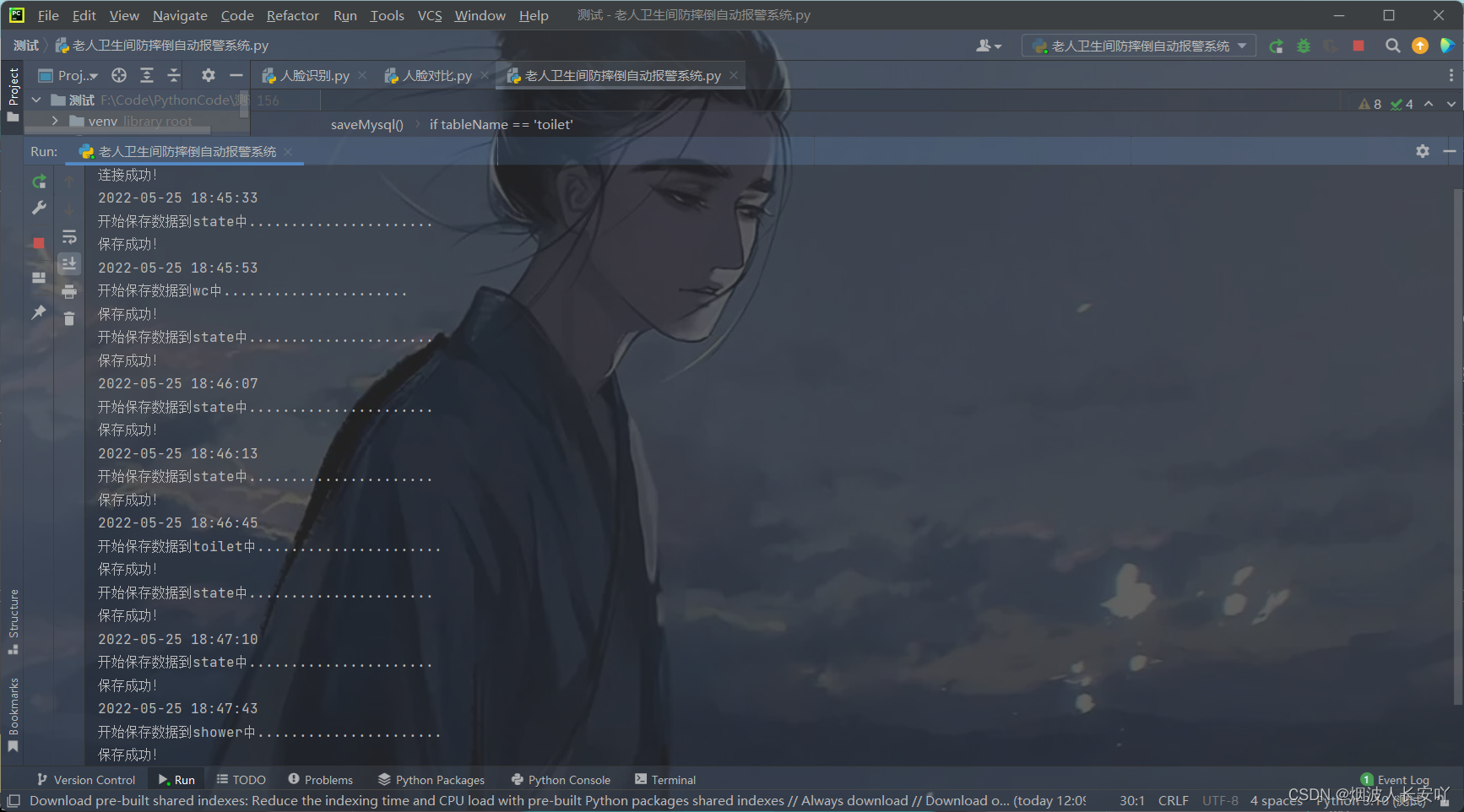Open the user account dropdown
1464x812 pixels.
988,46
